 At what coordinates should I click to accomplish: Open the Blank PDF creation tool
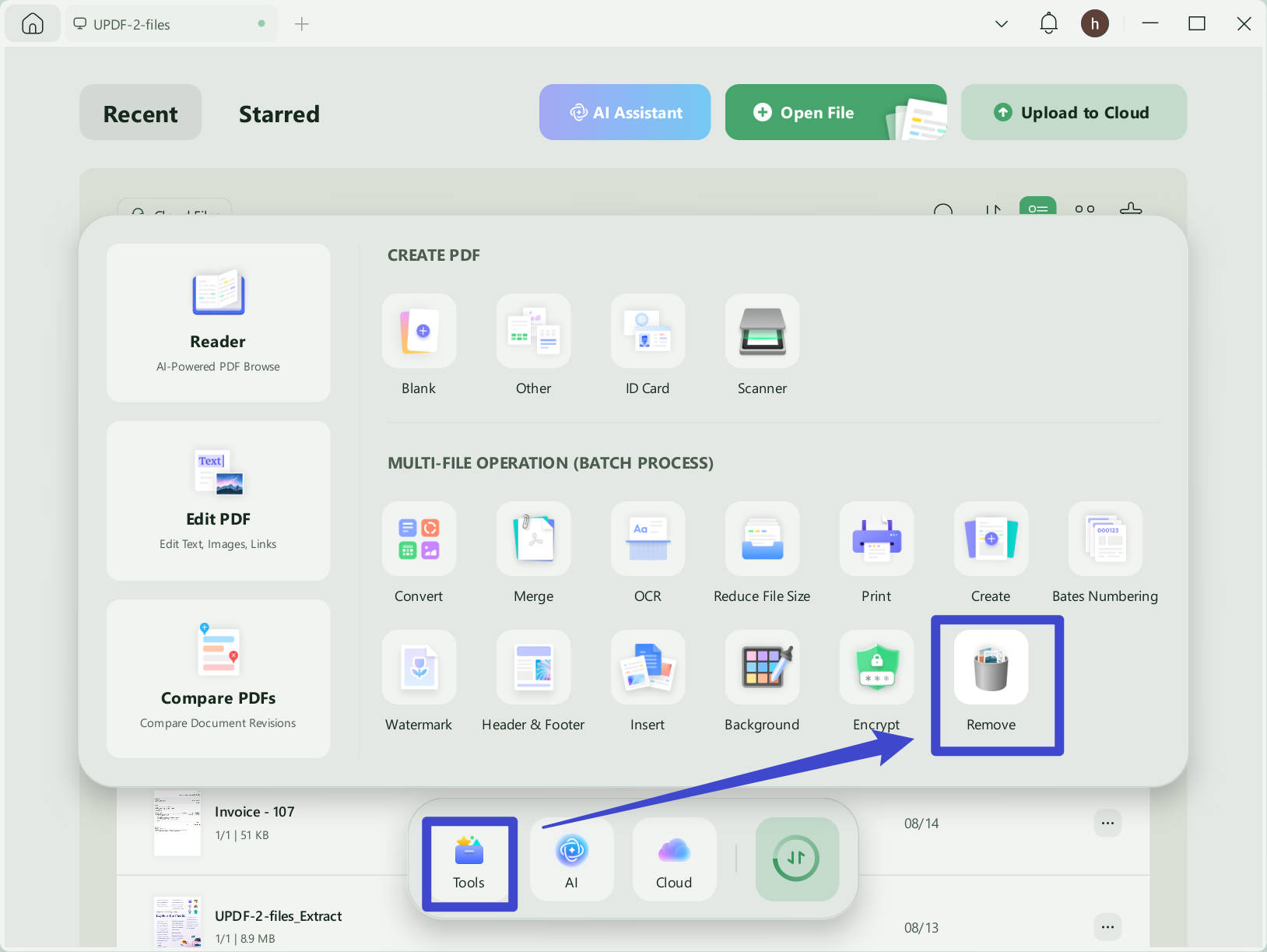coord(419,331)
